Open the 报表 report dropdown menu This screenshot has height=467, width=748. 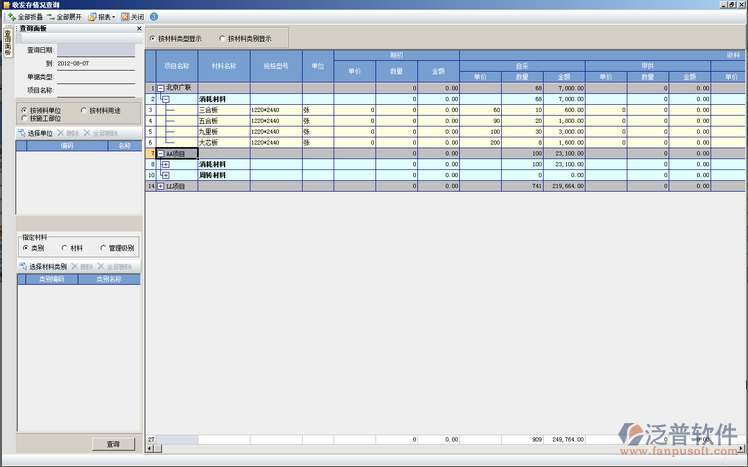point(100,17)
